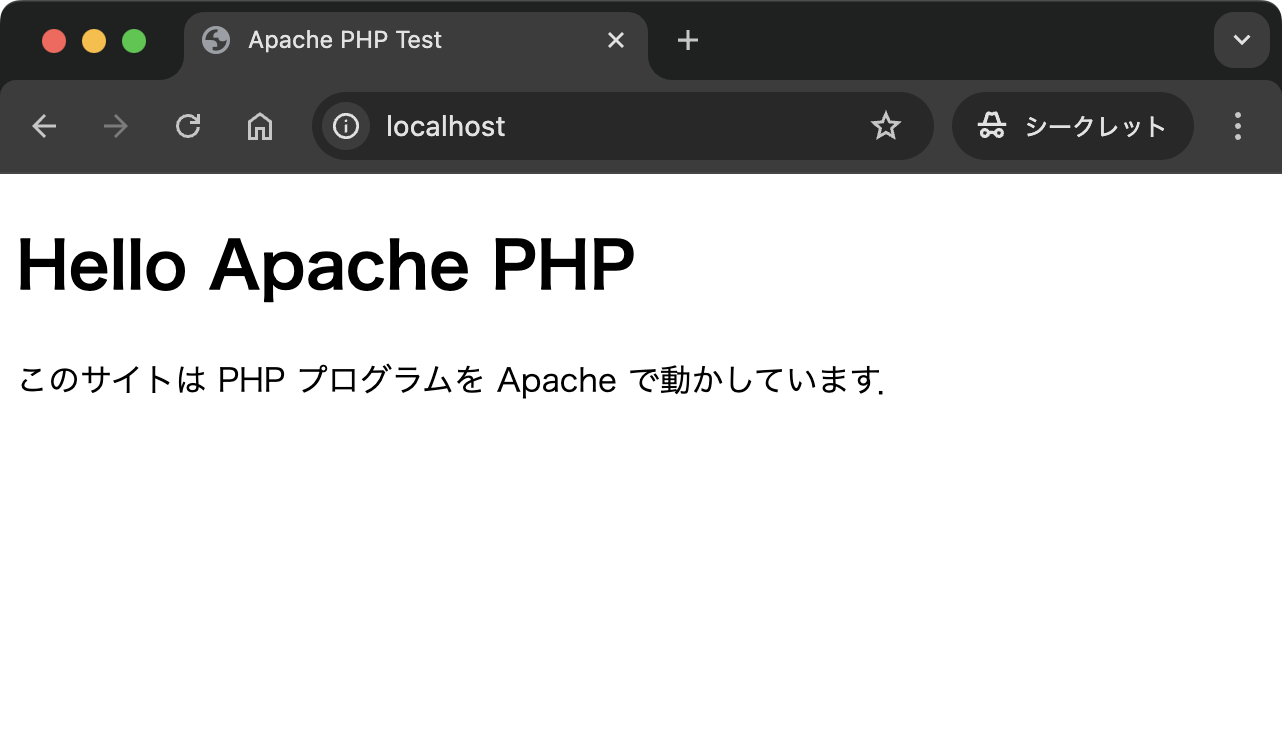The width and height of the screenshot is (1282, 750).
Task: Click the disabled forward navigation arrow
Action: [116, 126]
